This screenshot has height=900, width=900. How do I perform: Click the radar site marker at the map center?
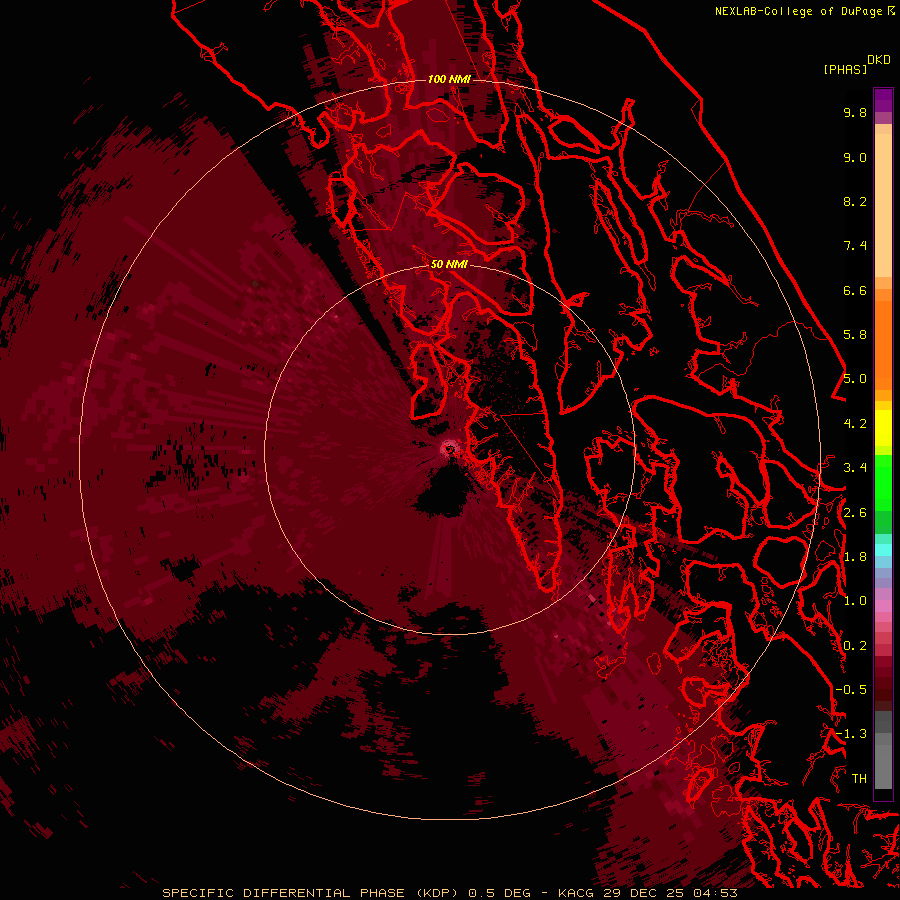(x=450, y=449)
